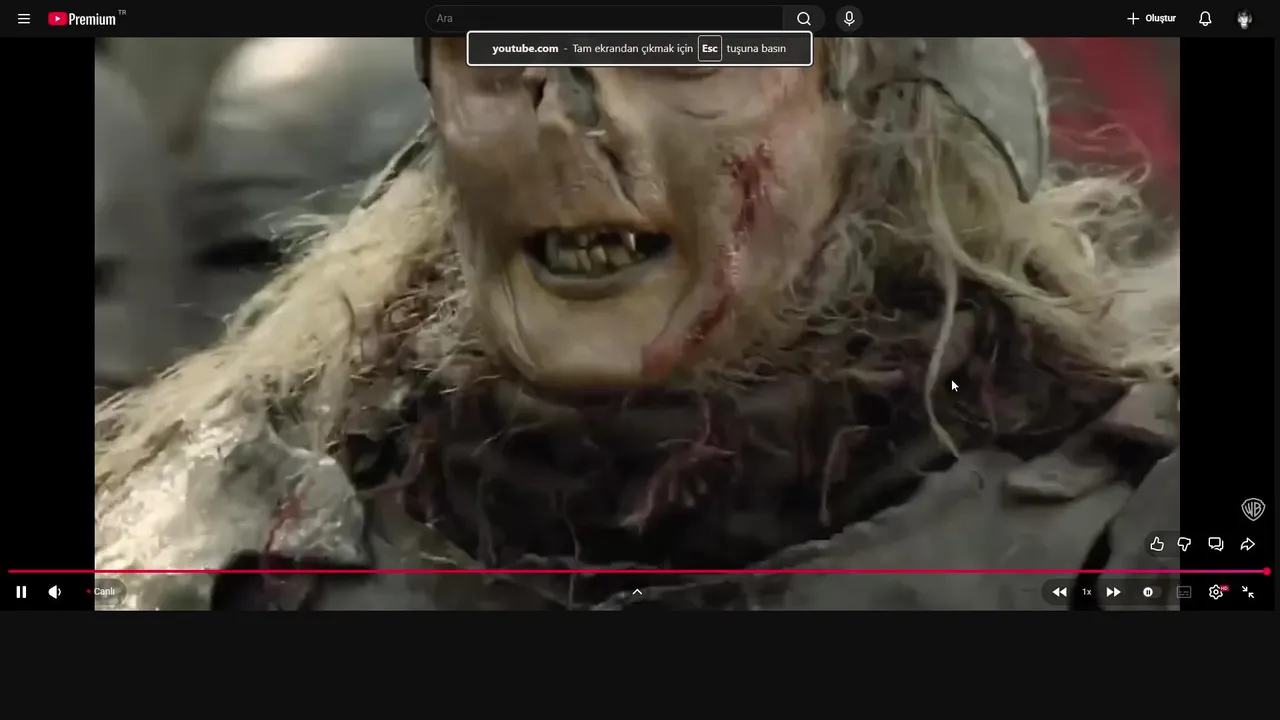Click the Warner Bros channel watermark
This screenshot has width=1280, height=720.
pyautogui.click(x=1253, y=509)
